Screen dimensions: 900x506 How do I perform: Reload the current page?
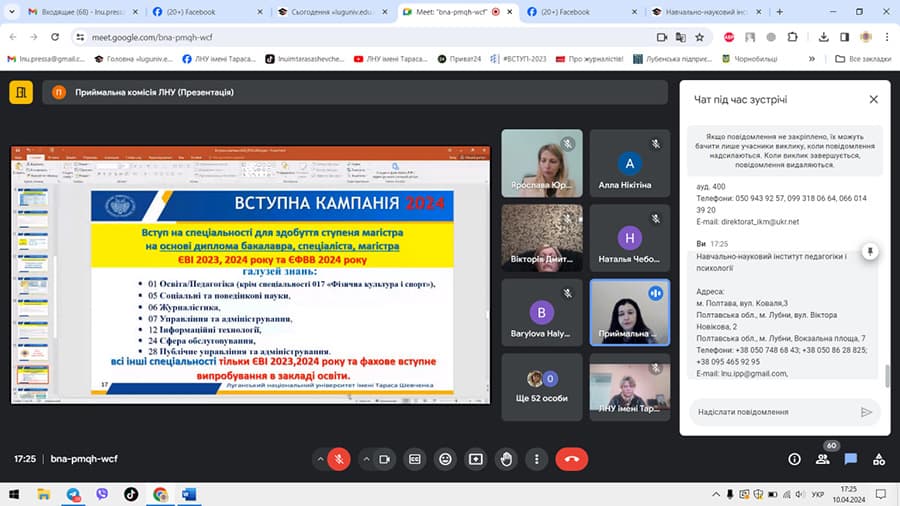[x=55, y=37]
